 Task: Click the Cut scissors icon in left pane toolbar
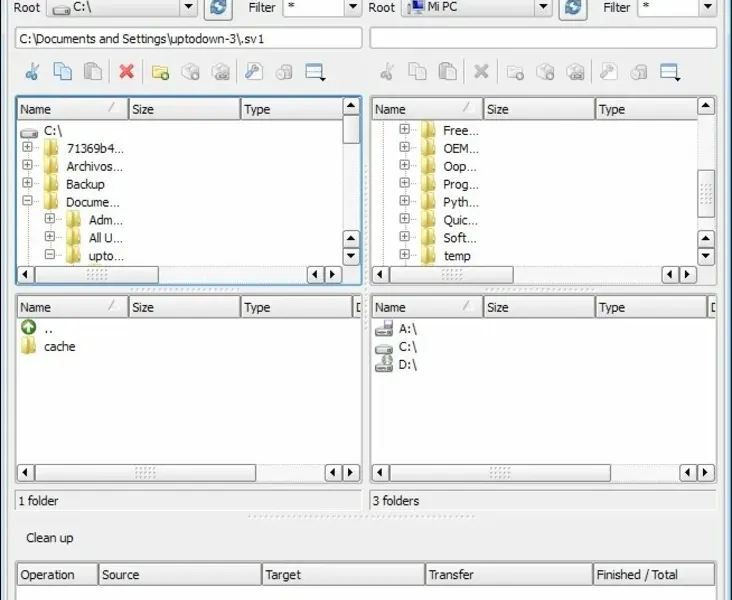pos(32,72)
